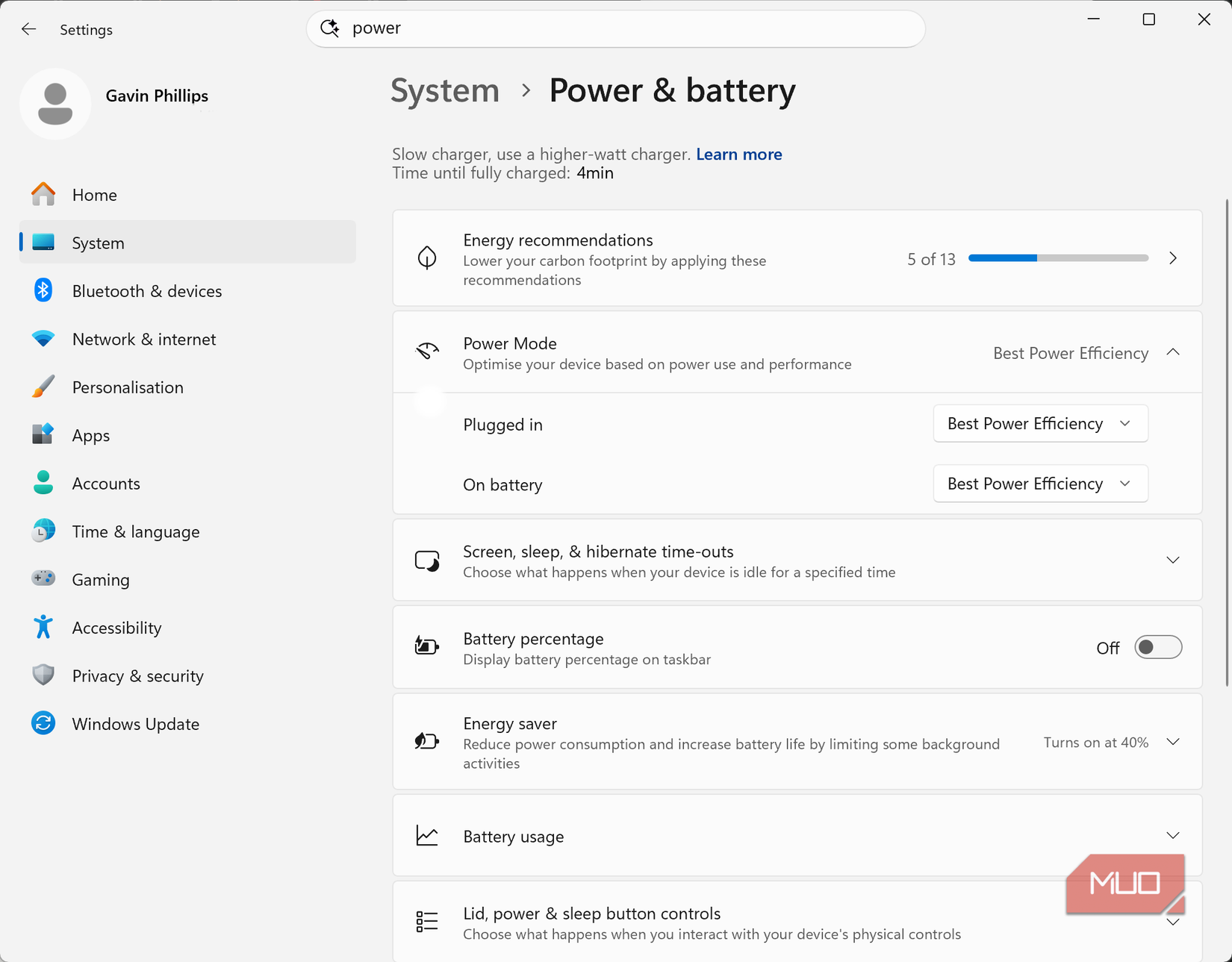Click the Lid power sleep controls list icon
The image size is (1232, 962).
pyautogui.click(x=427, y=922)
